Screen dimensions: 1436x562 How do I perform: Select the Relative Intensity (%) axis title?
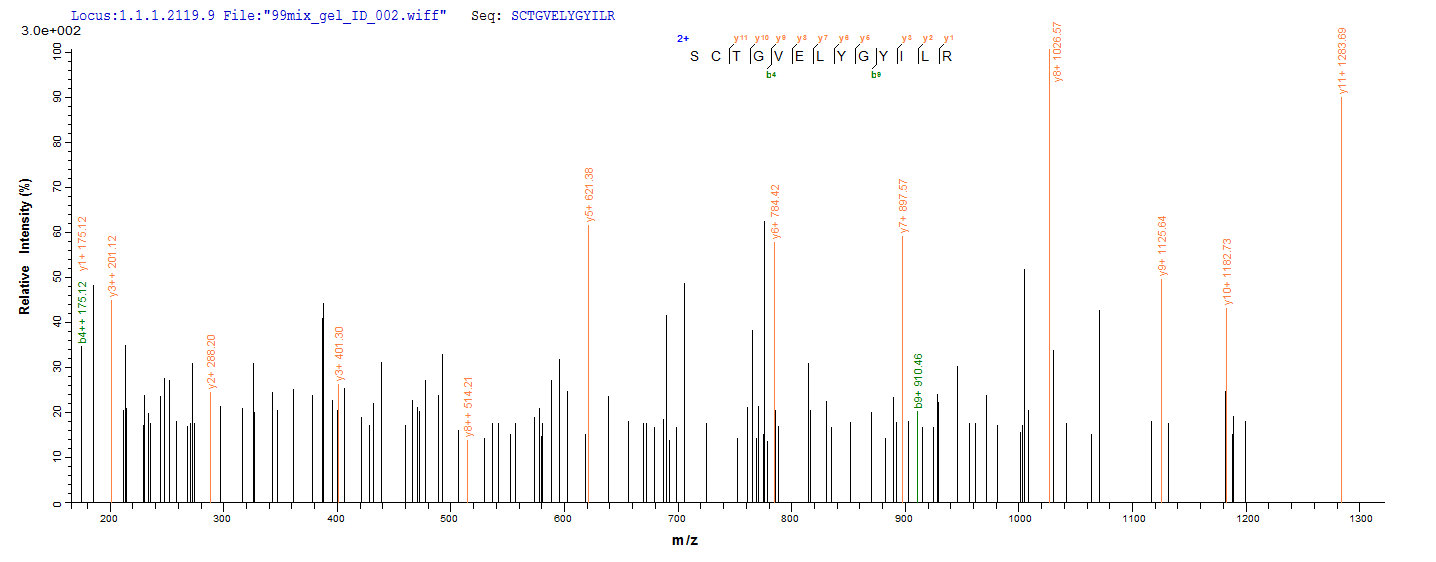[x=25, y=246]
